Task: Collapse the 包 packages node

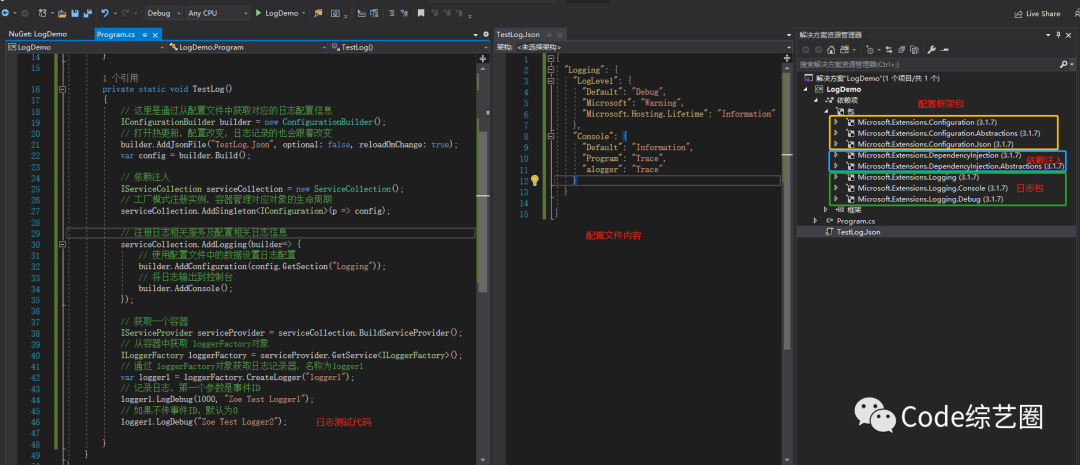Action: pyautogui.click(x=826, y=111)
